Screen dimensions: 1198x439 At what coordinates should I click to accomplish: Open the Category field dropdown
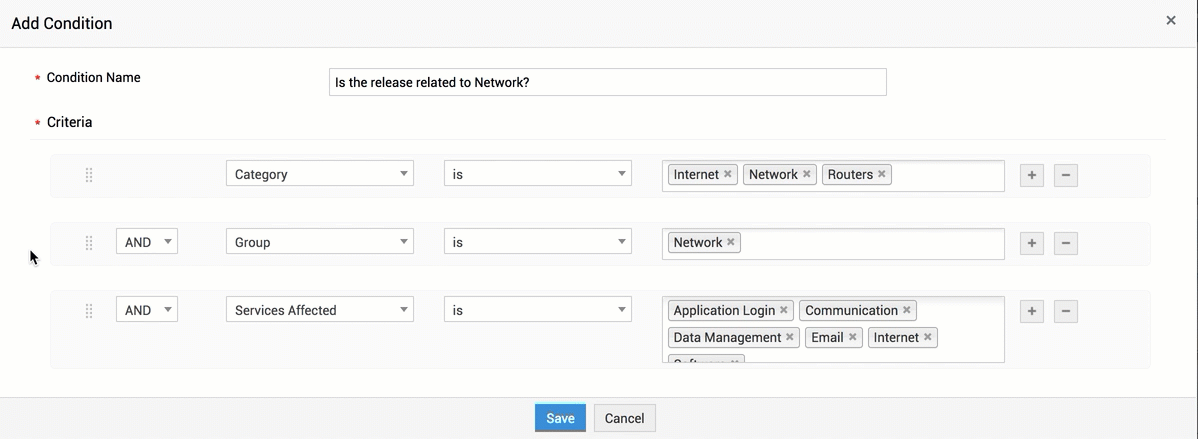(320, 174)
